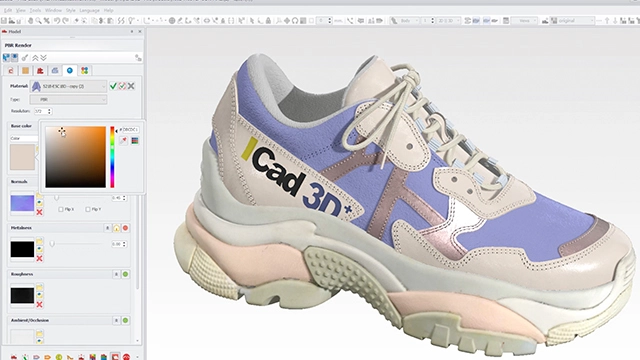
Task: Click the key icon in PBR Render
Action: click(x=25, y=58)
